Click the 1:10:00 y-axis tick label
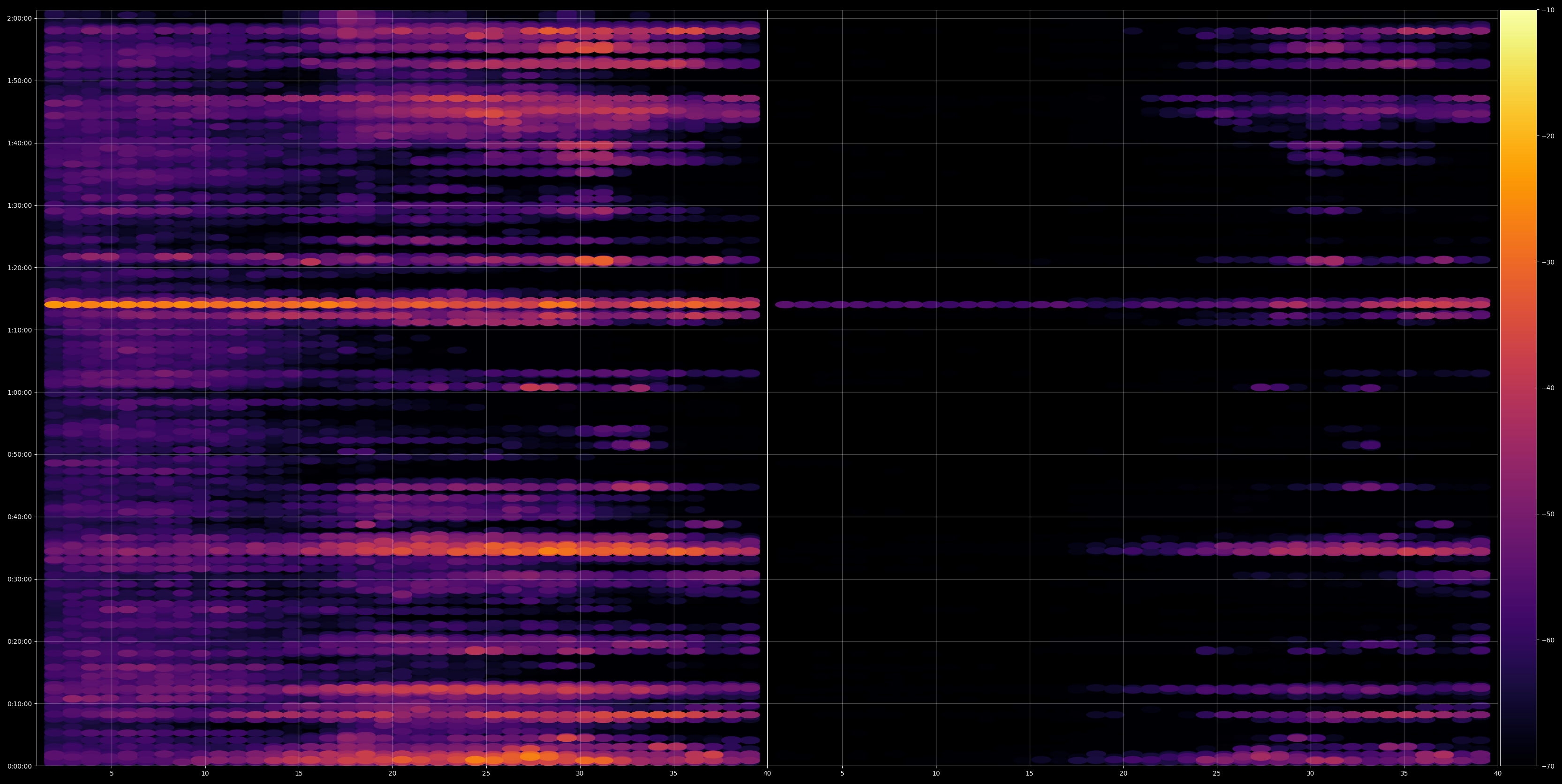The image size is (1562, 784). tap(19, 330)
